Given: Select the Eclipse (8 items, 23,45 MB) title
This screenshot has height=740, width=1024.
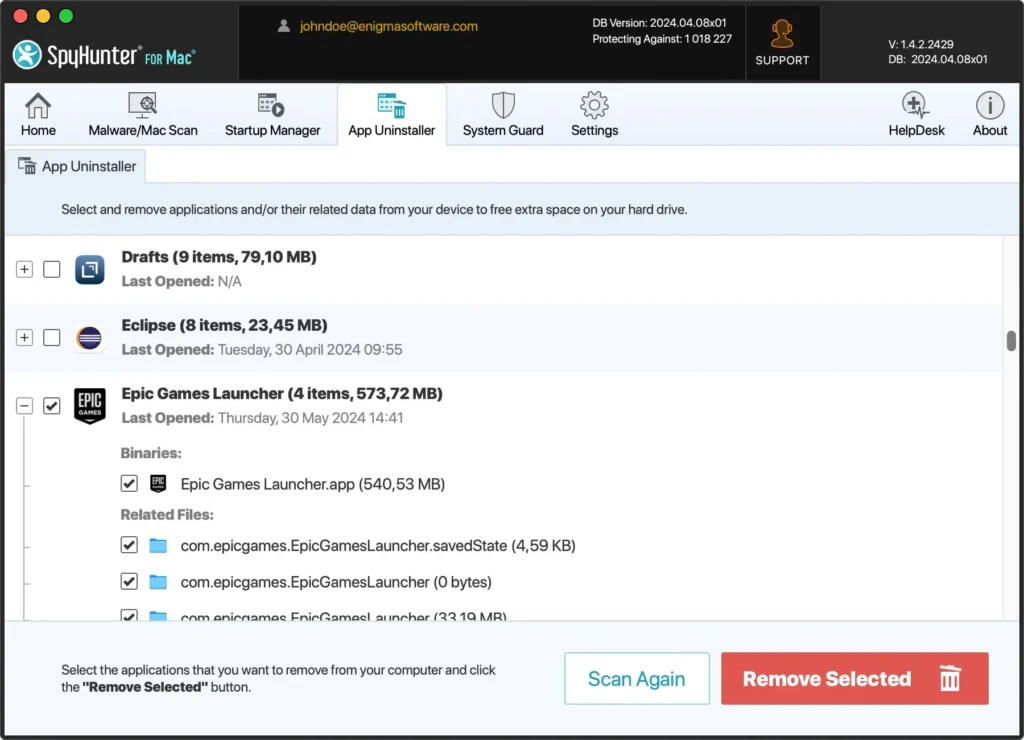Looking at the screenshot, I should coord(224,325).
